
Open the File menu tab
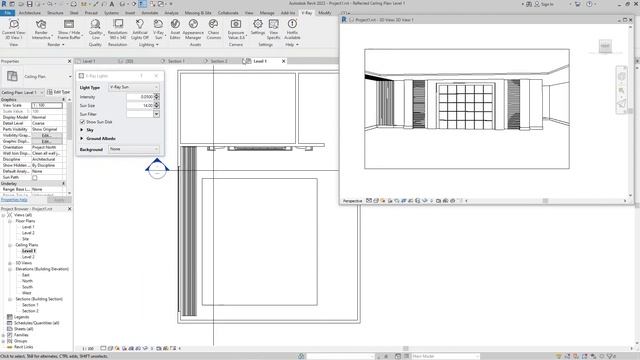[8, 13]
